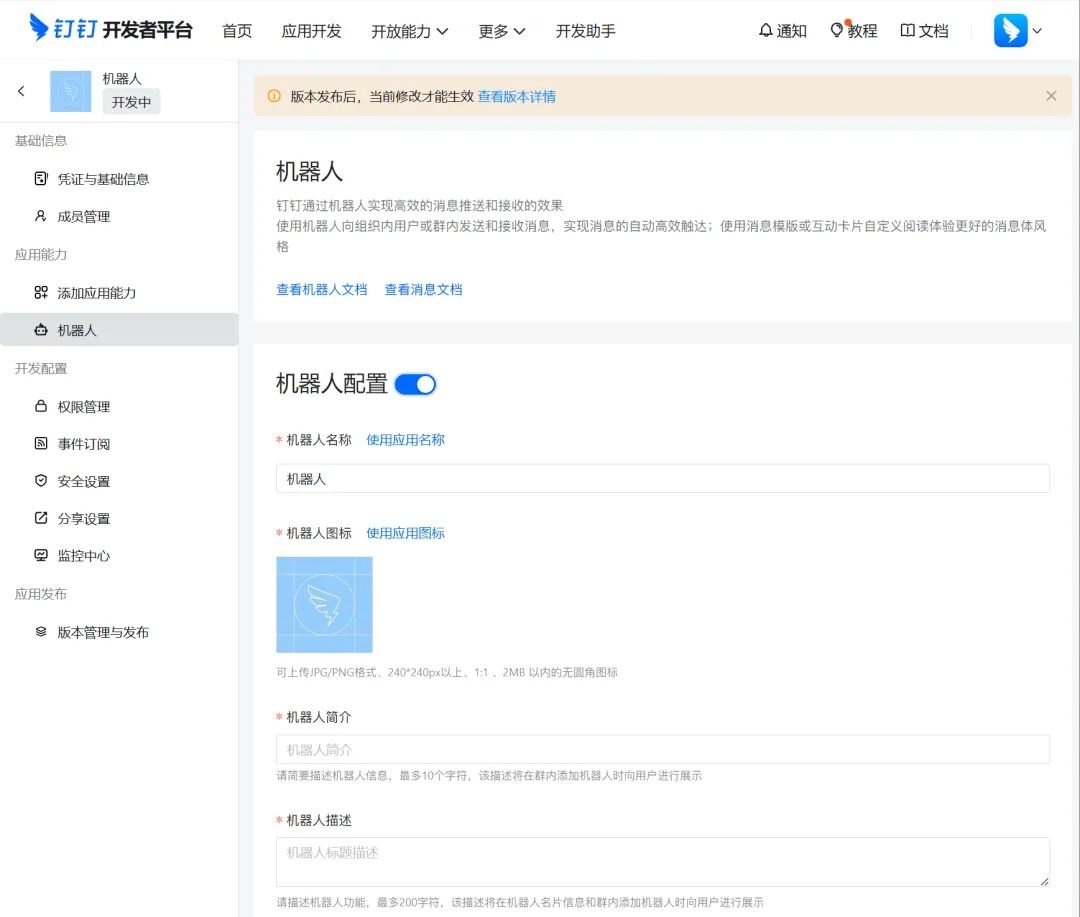The image size is (1080, 917).
Task: Click the 开发中 status tag
Action: click(131, 102)
